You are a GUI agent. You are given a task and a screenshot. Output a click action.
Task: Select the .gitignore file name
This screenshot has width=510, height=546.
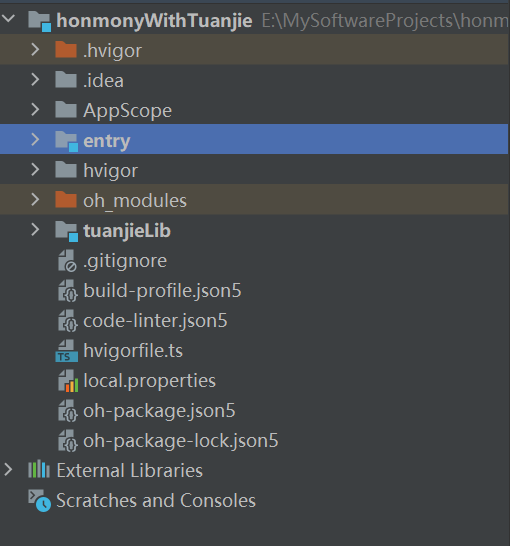point(125,261)
